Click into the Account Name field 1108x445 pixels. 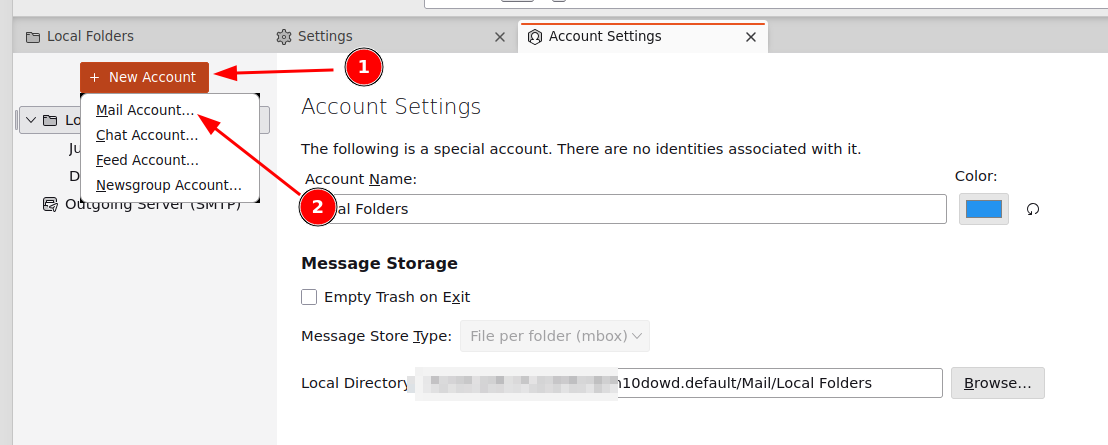[x=624, y=209]
